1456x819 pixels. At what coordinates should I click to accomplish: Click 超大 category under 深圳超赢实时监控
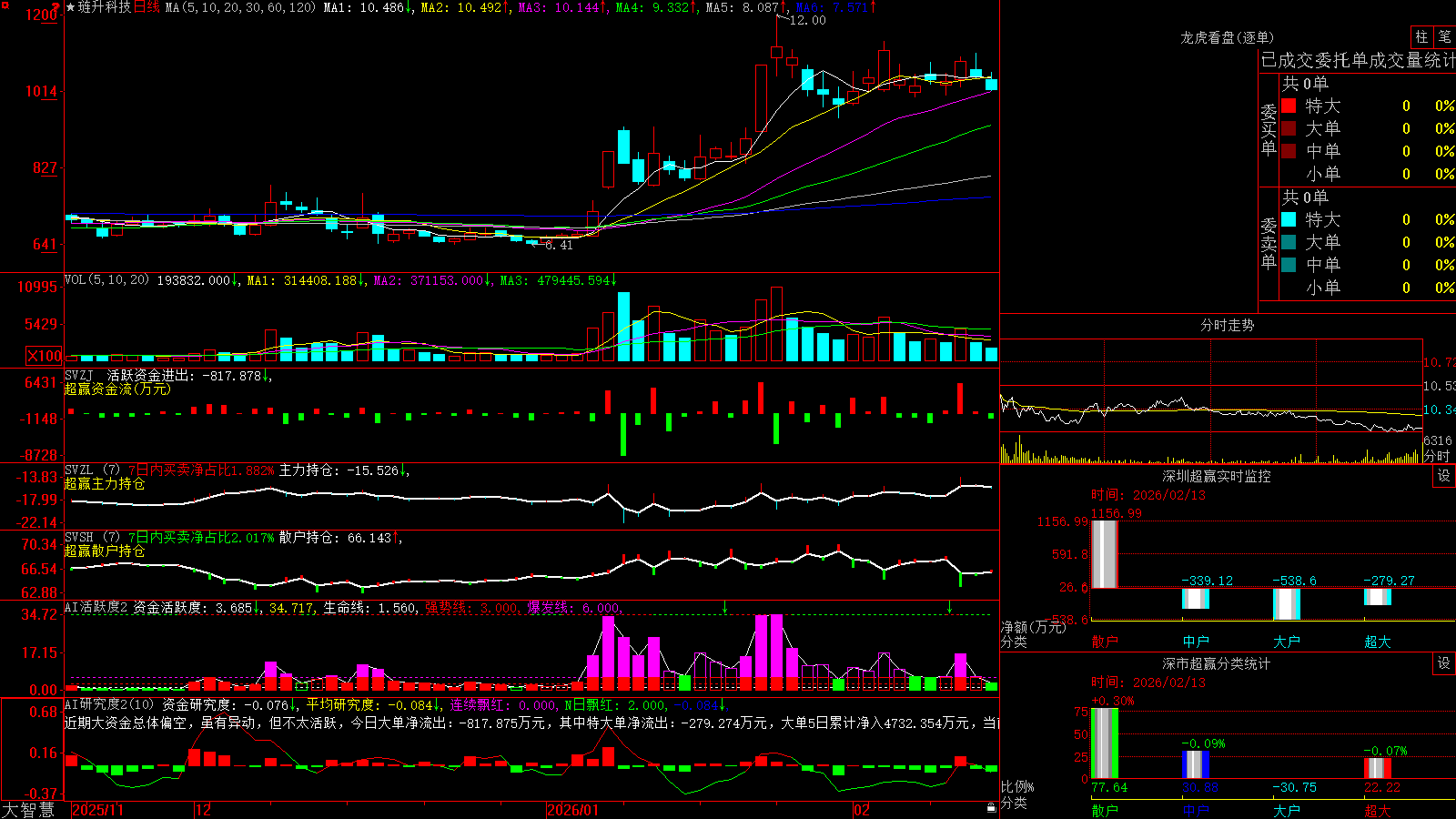click(x=1378, y=642)
